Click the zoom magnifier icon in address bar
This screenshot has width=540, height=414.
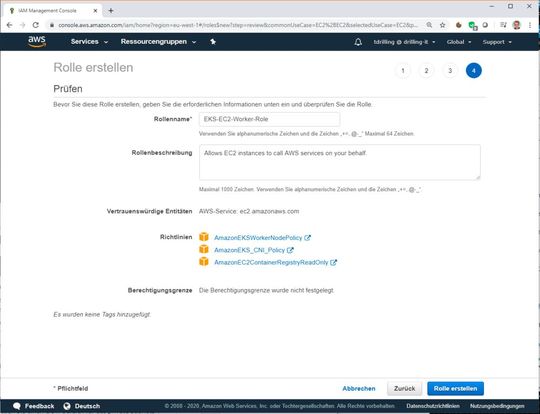pos(429,25)
